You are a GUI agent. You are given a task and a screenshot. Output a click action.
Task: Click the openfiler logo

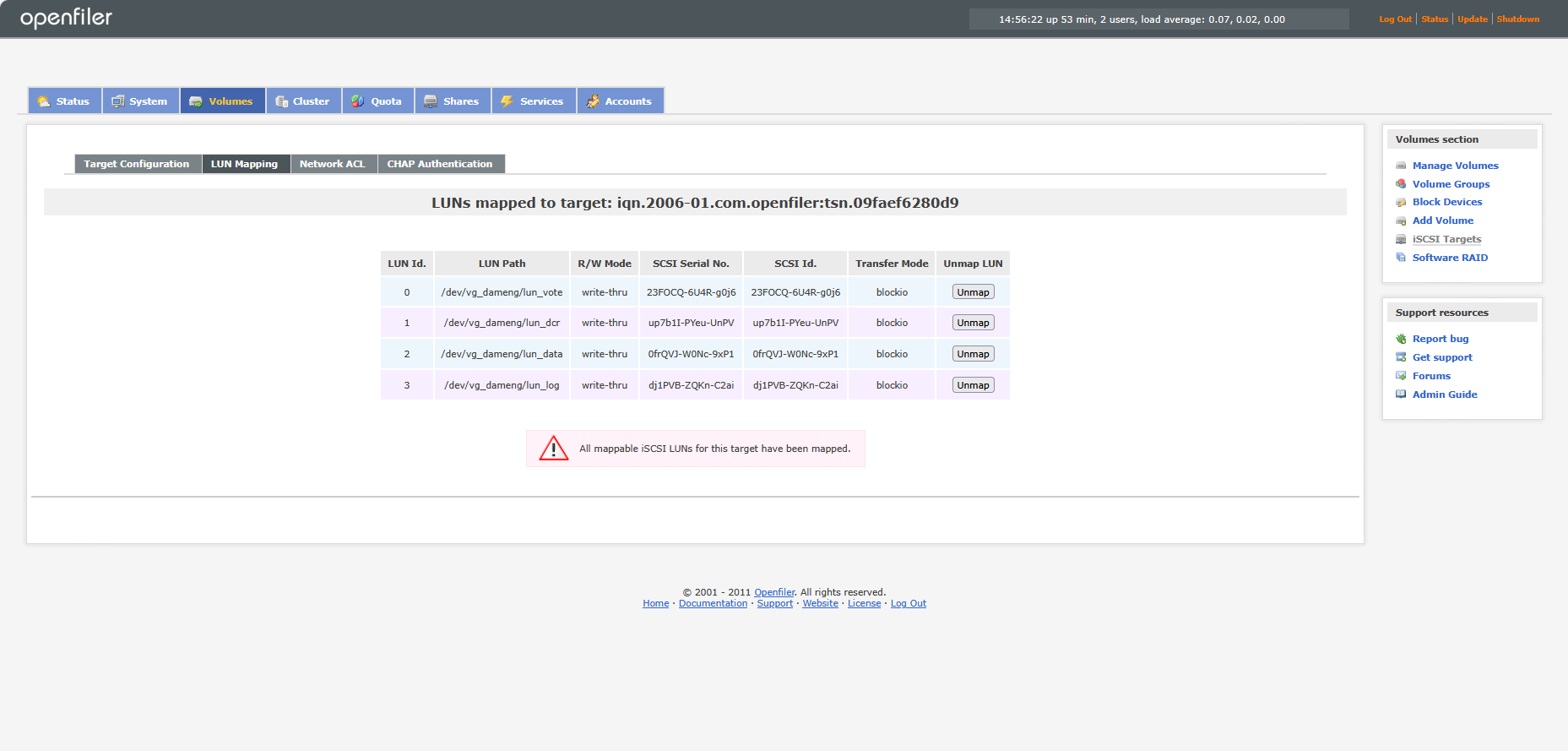(x=66, y=18)
